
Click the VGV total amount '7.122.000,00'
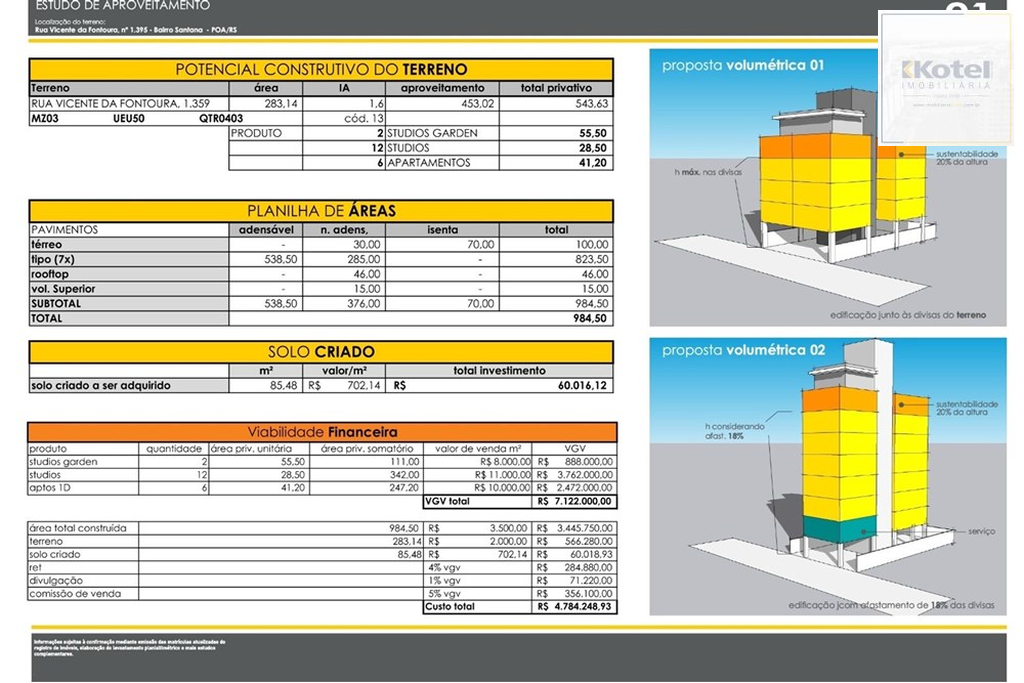point(583,501)
